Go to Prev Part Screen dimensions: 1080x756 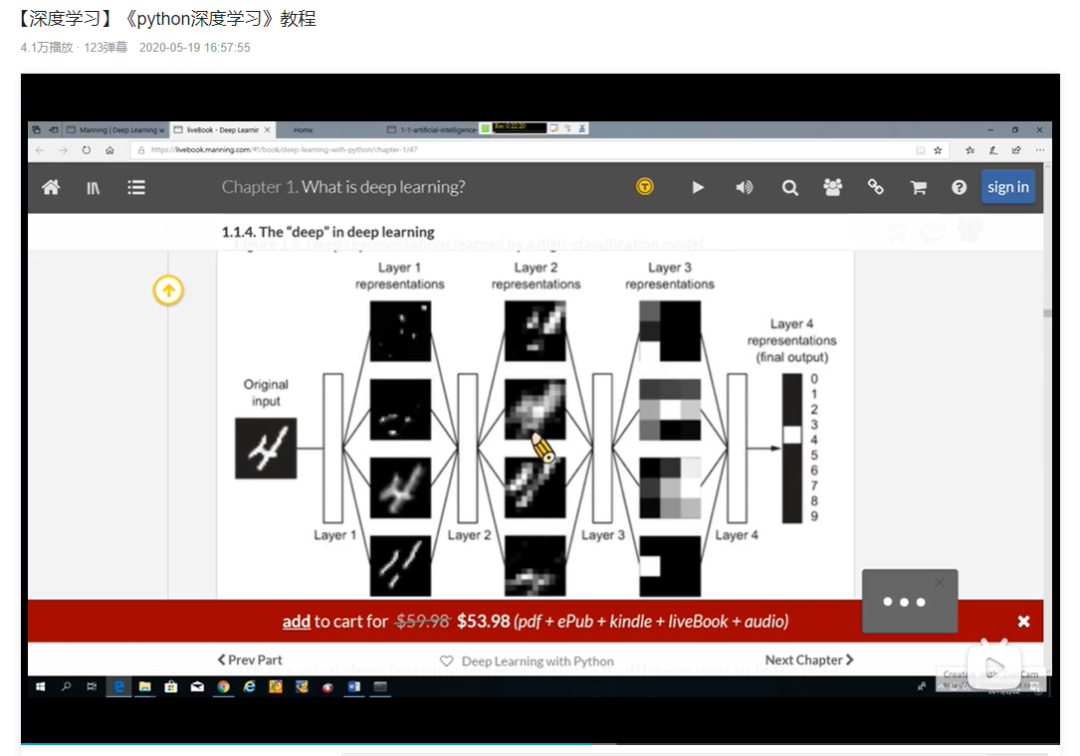coord(250,660)
